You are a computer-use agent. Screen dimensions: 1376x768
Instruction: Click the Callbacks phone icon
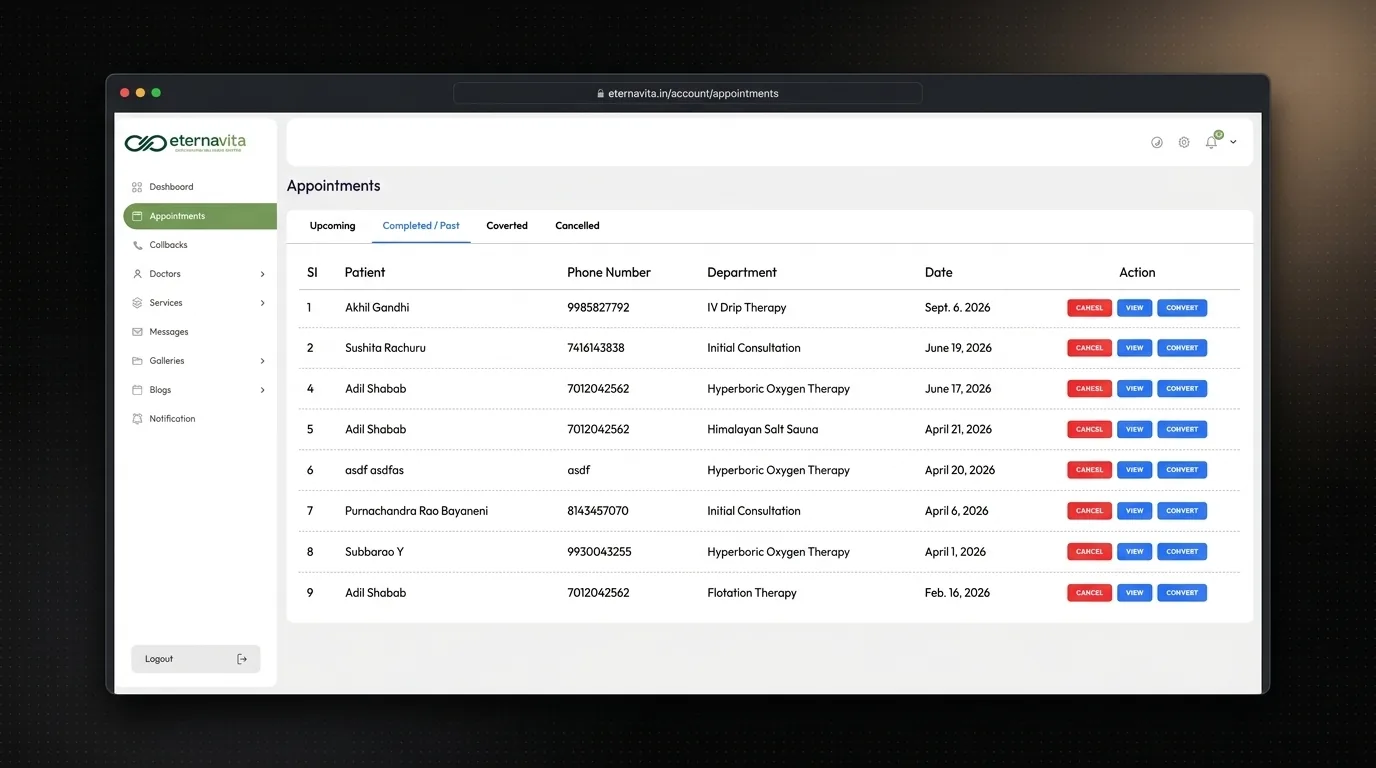point(137,245)
